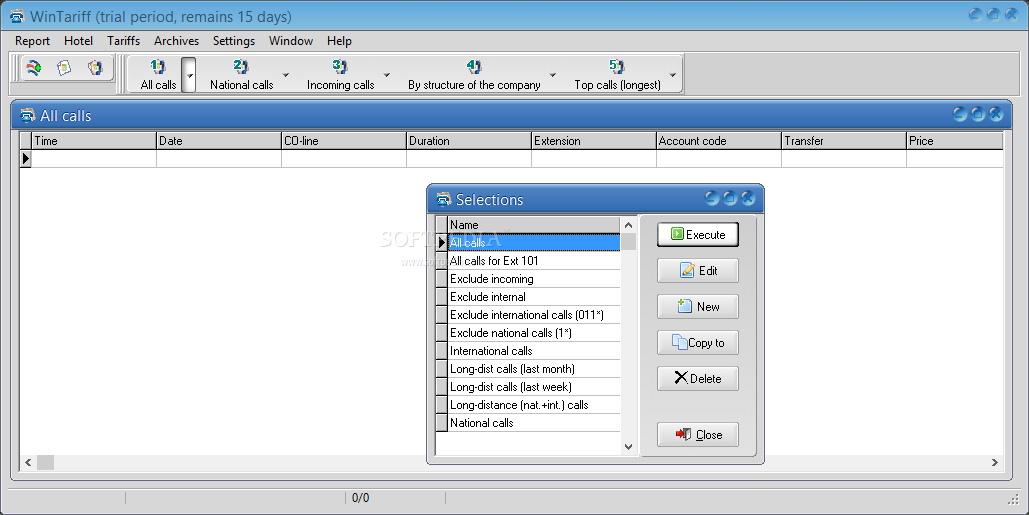
Task: Run the By structure of the company report
Action: (x=474, y=74)
